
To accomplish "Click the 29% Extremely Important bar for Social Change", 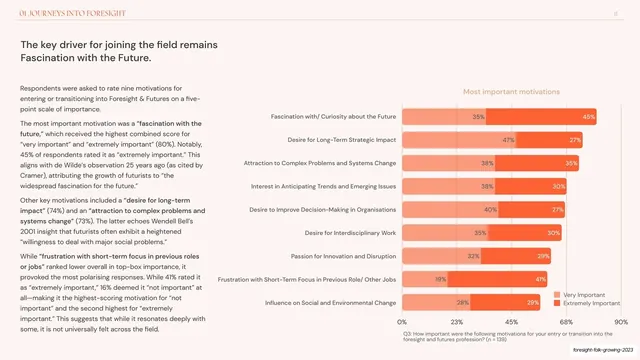I will [x=505, y=303].
